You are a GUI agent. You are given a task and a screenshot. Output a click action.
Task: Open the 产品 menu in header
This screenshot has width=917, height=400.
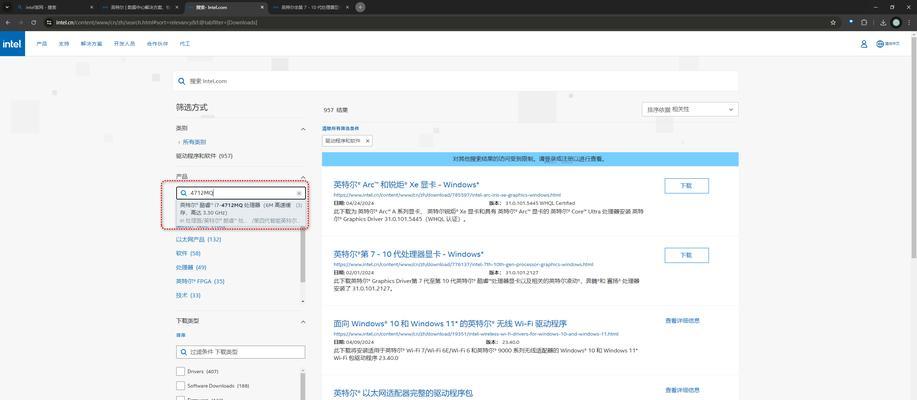pyautogui.click(x=42, y=44)
